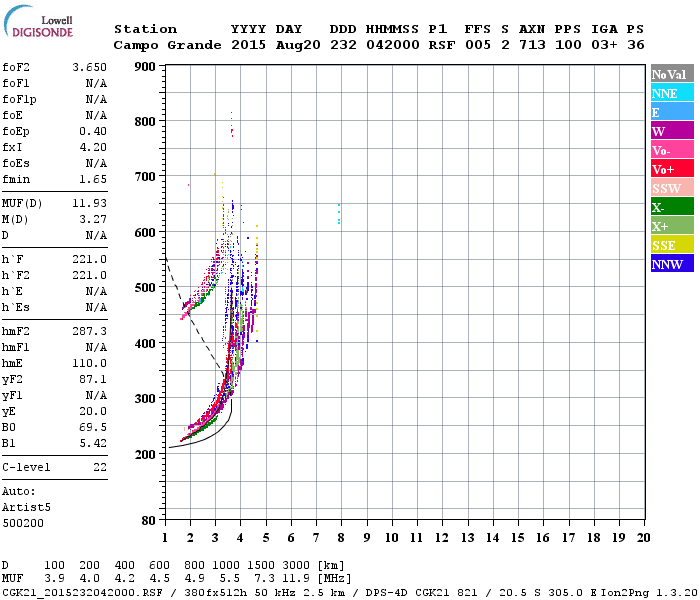The image size is (700, 600).
Task: Click the 20 MHz frequency axis label
Action: pyautogui.click(x=643, y=538)
